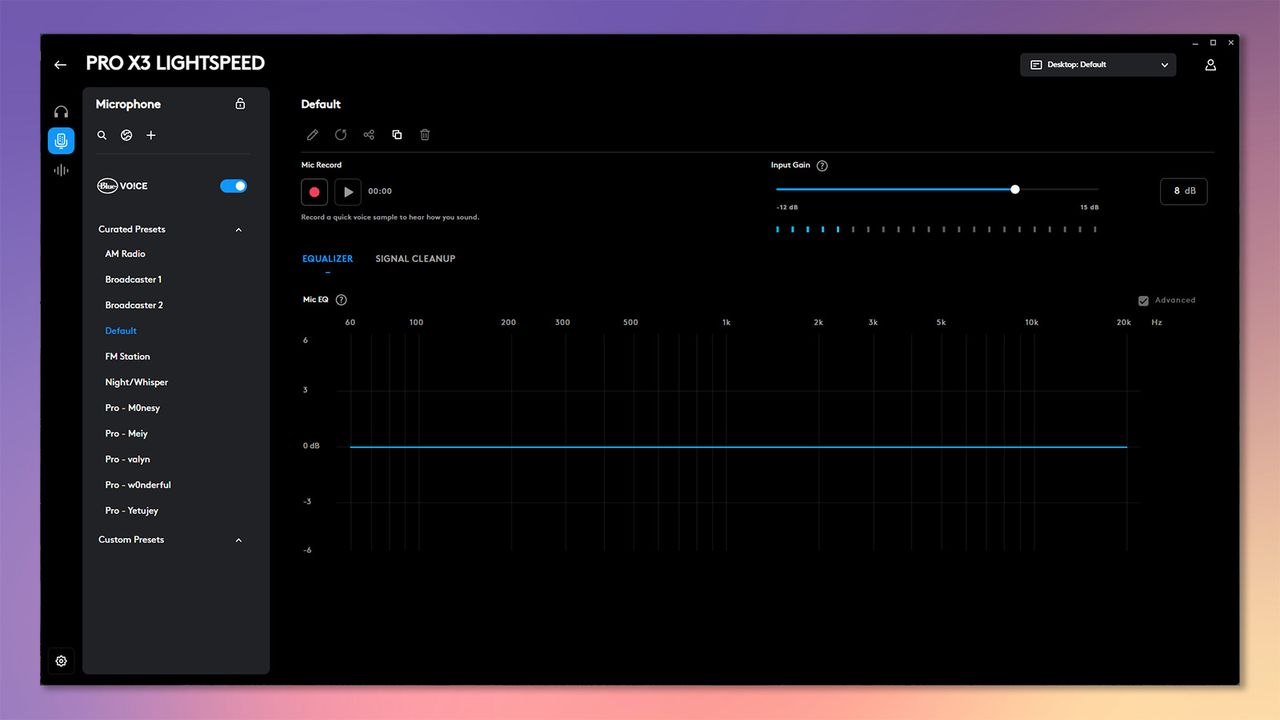Share the Default preset
Screen dimensions: 1280x720
(369, 135)
